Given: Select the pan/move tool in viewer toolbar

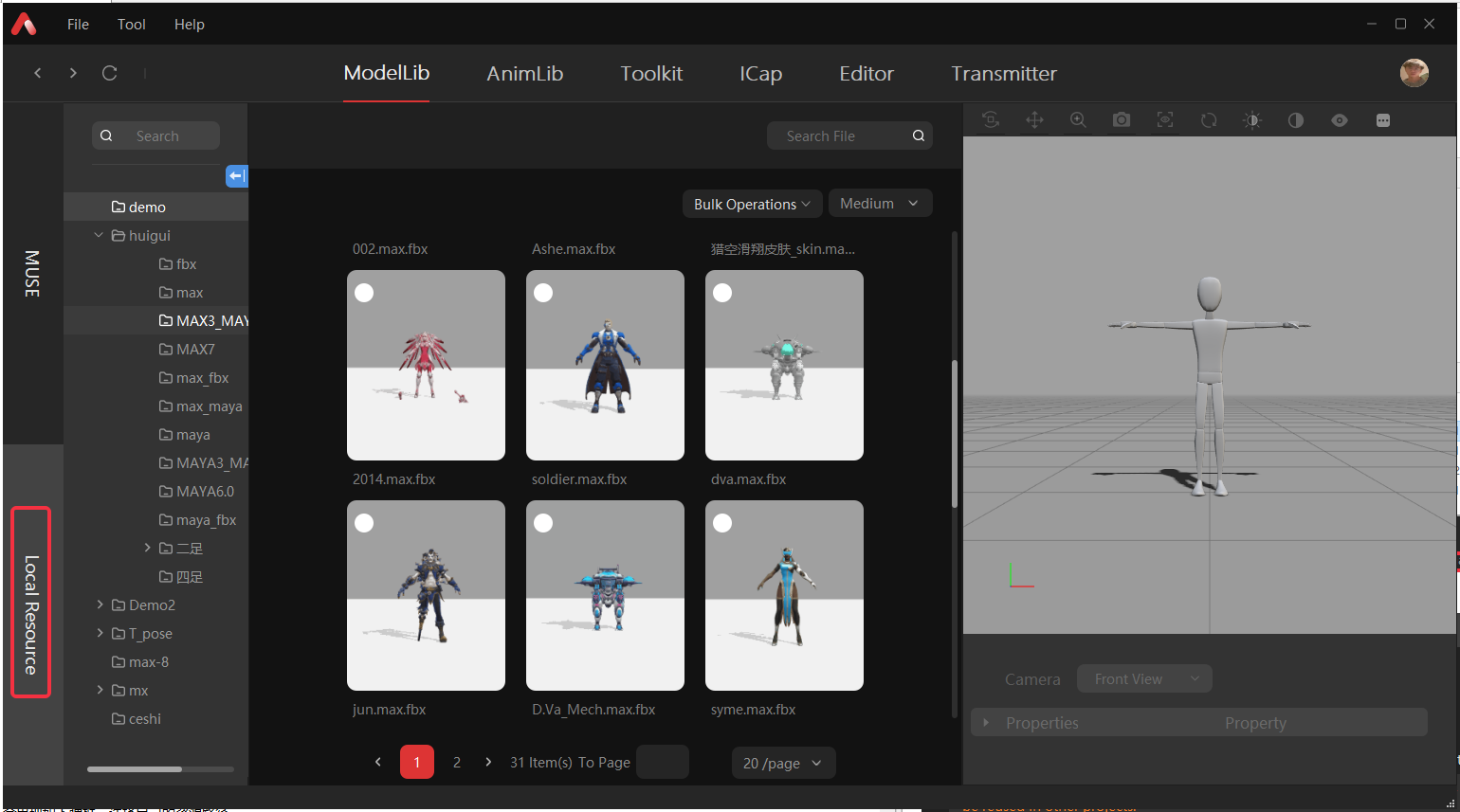Looking at the screenshot, I should (1034, 119).
